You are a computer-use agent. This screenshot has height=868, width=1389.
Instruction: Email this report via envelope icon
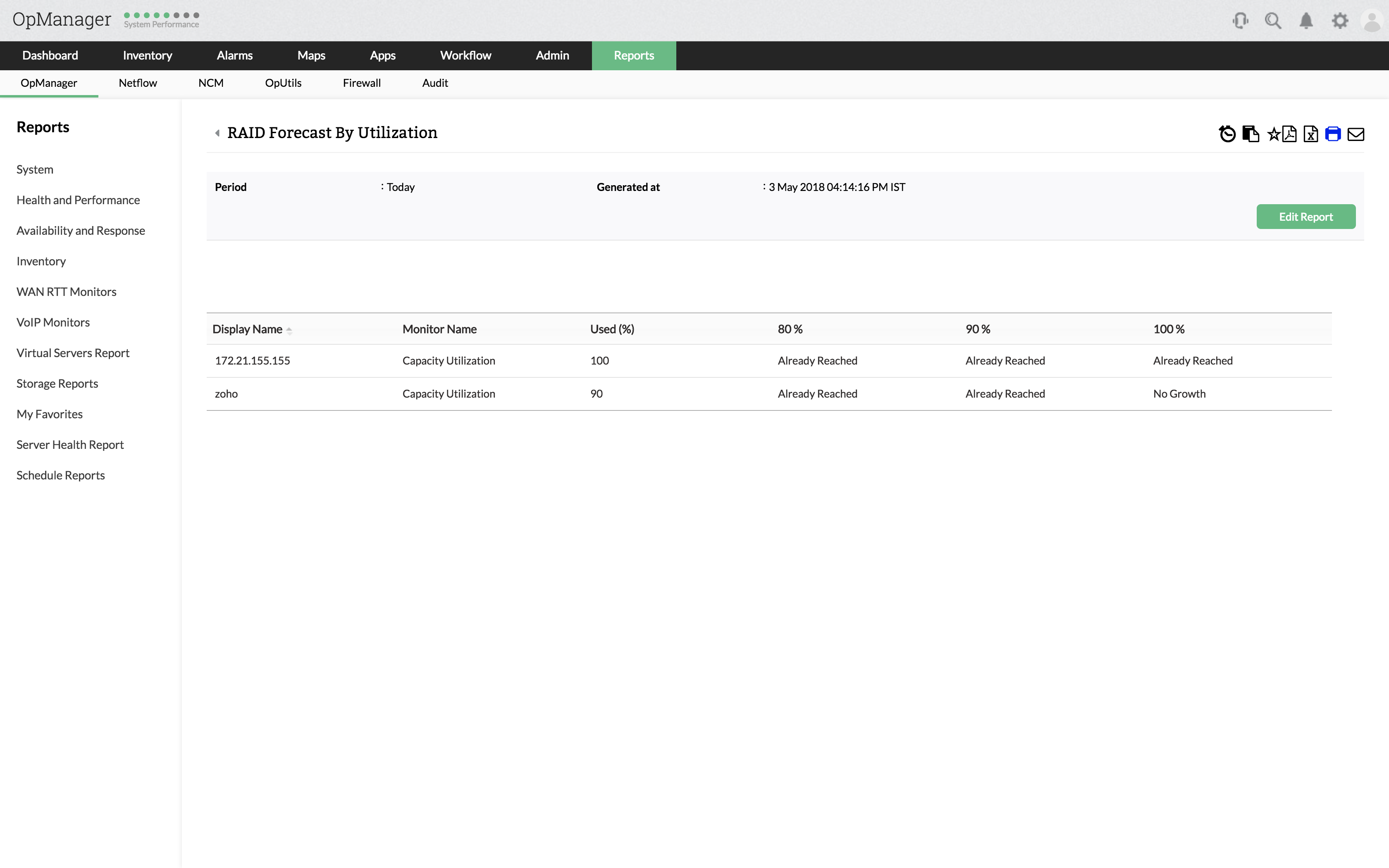tap(1356, 134)
